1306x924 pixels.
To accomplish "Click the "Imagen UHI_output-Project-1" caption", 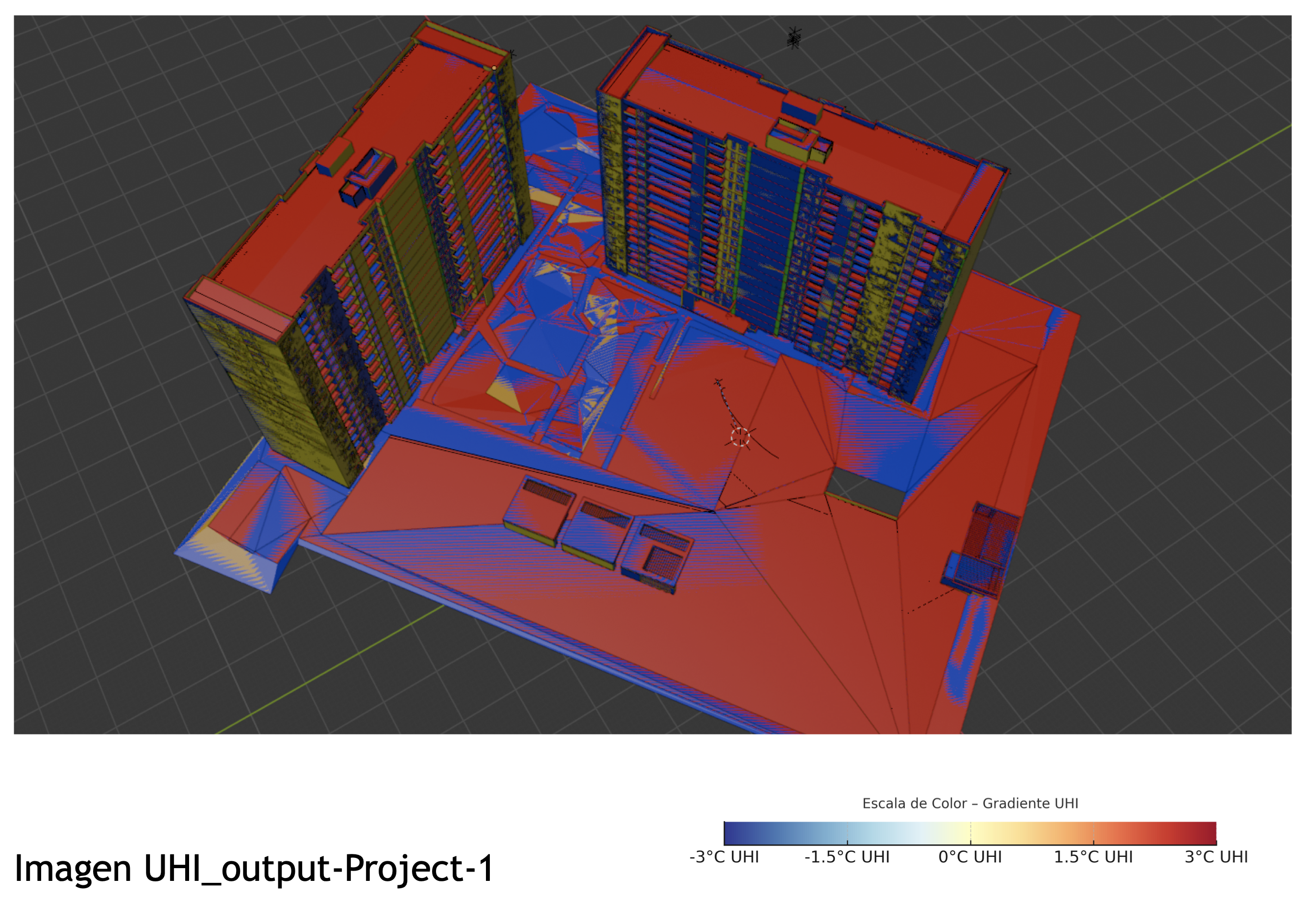I will [x=254, y=869].
